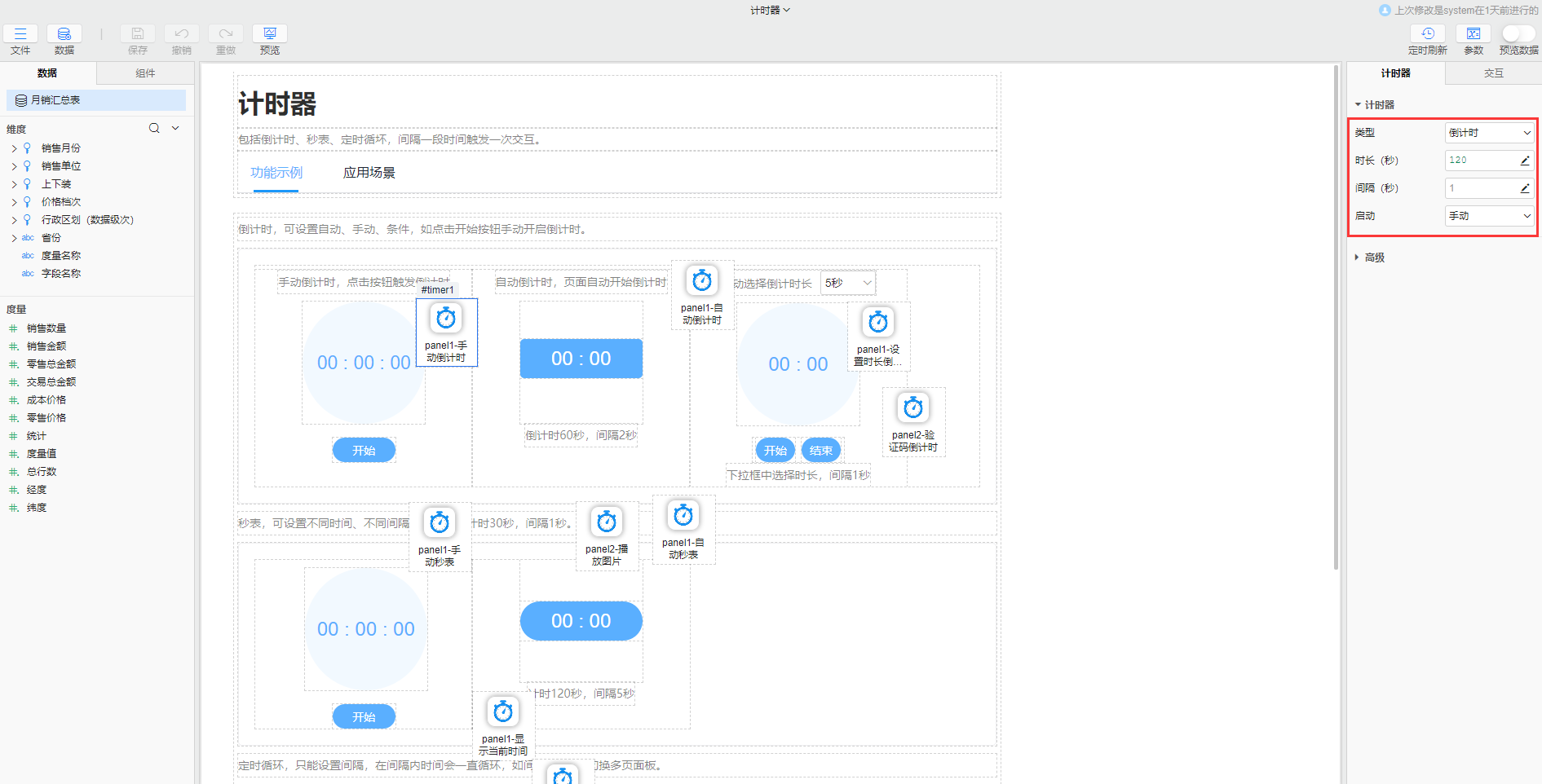Viewport: 1542px width, 784px height.
Task: Open the 类型 dropdown showing 倒计时
Action: 1489,133
